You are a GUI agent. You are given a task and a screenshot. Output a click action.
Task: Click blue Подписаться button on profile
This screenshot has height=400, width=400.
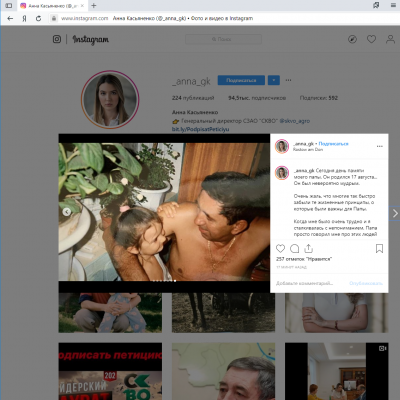[x=241, y=80]
